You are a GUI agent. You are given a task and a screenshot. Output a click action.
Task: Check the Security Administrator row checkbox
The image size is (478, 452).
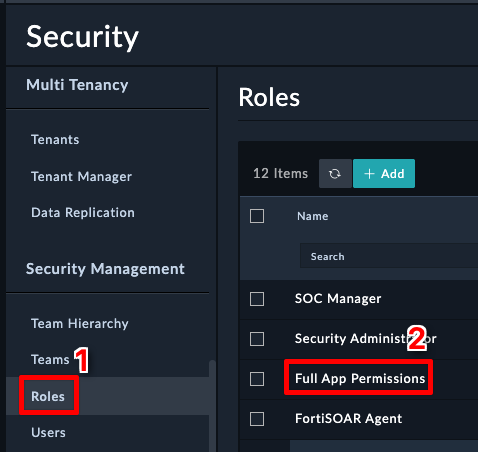point(257,339)
